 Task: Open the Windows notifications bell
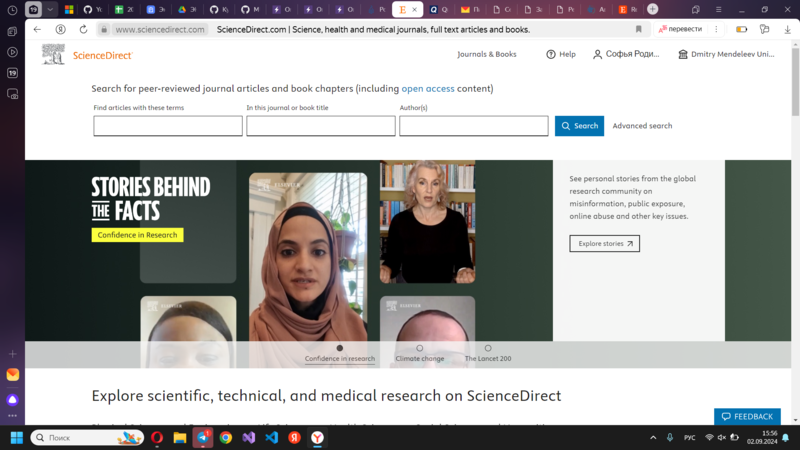(x=786, y=437)
